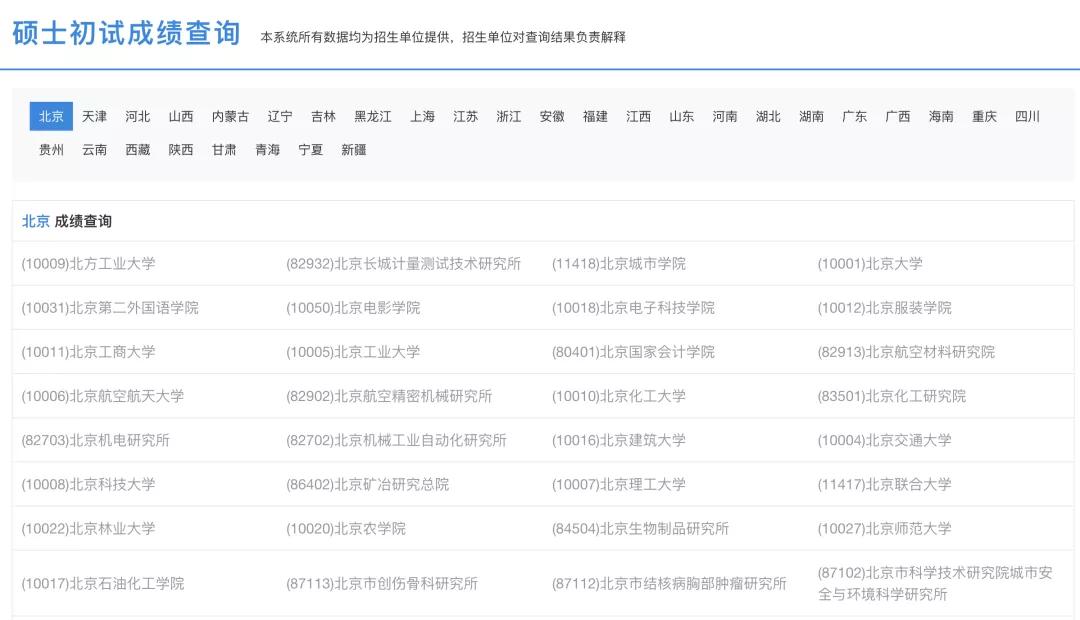Select the 新疆 province tab
1080x620 pixels.
pos(354,149)
